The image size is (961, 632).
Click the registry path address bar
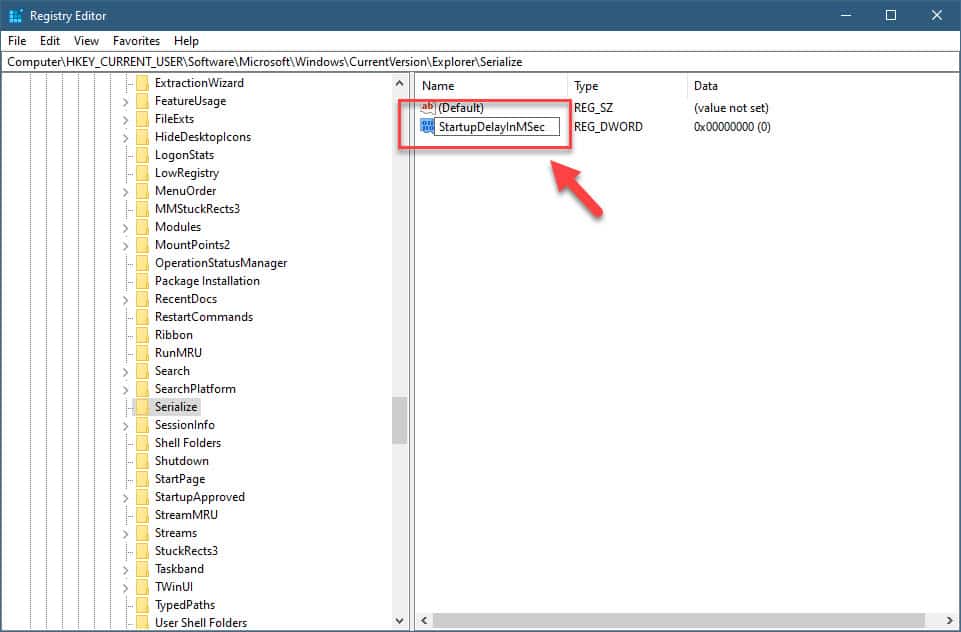[480, 62]
